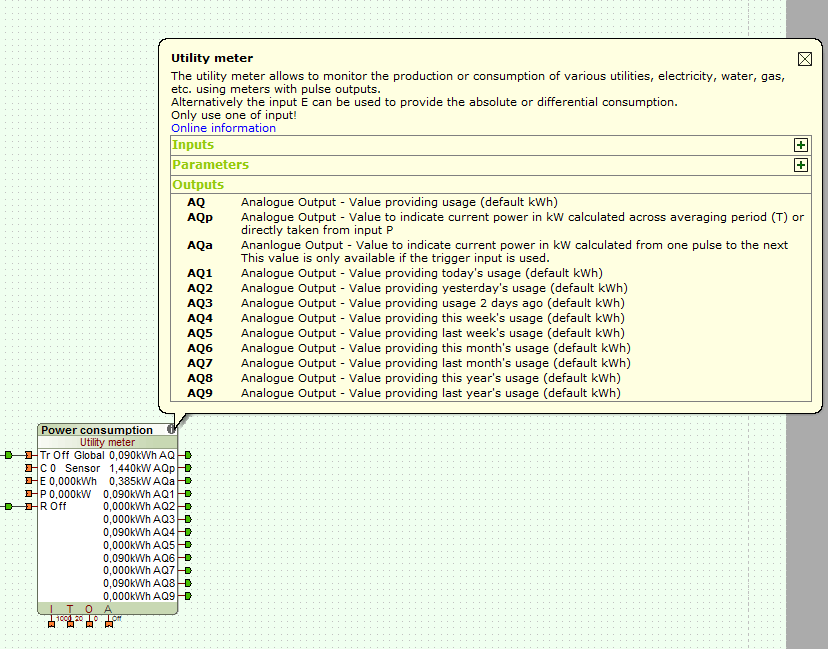
Task: Click the AQp output connector
Action: tap(187, 468)
